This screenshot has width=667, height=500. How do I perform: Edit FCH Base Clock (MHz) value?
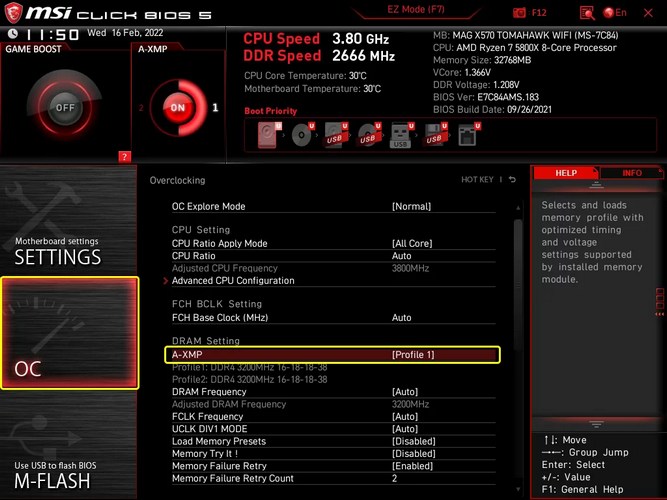click(x=334, y=317)
